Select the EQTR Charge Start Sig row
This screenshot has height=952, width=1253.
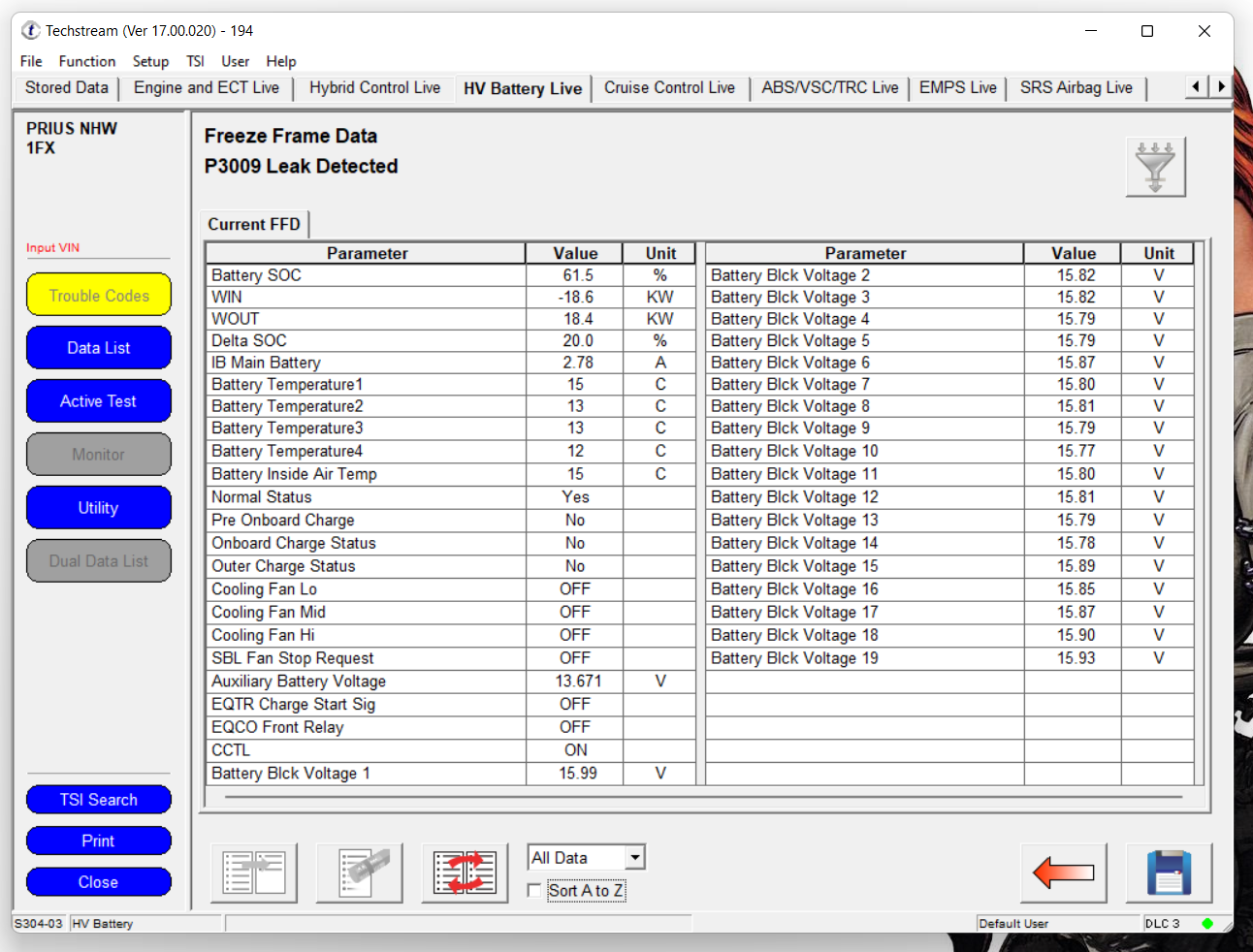click(x=451, y=705)
